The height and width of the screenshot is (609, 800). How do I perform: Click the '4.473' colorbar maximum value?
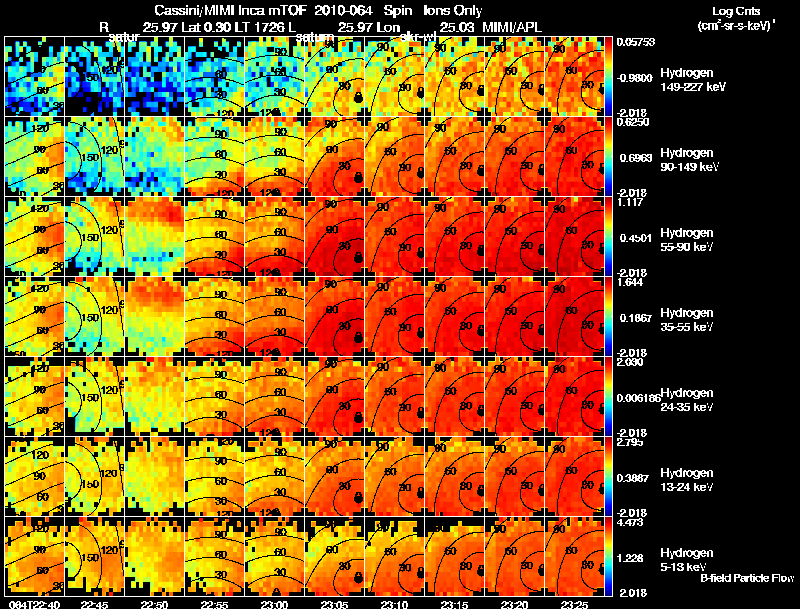[x=630, y=522]
